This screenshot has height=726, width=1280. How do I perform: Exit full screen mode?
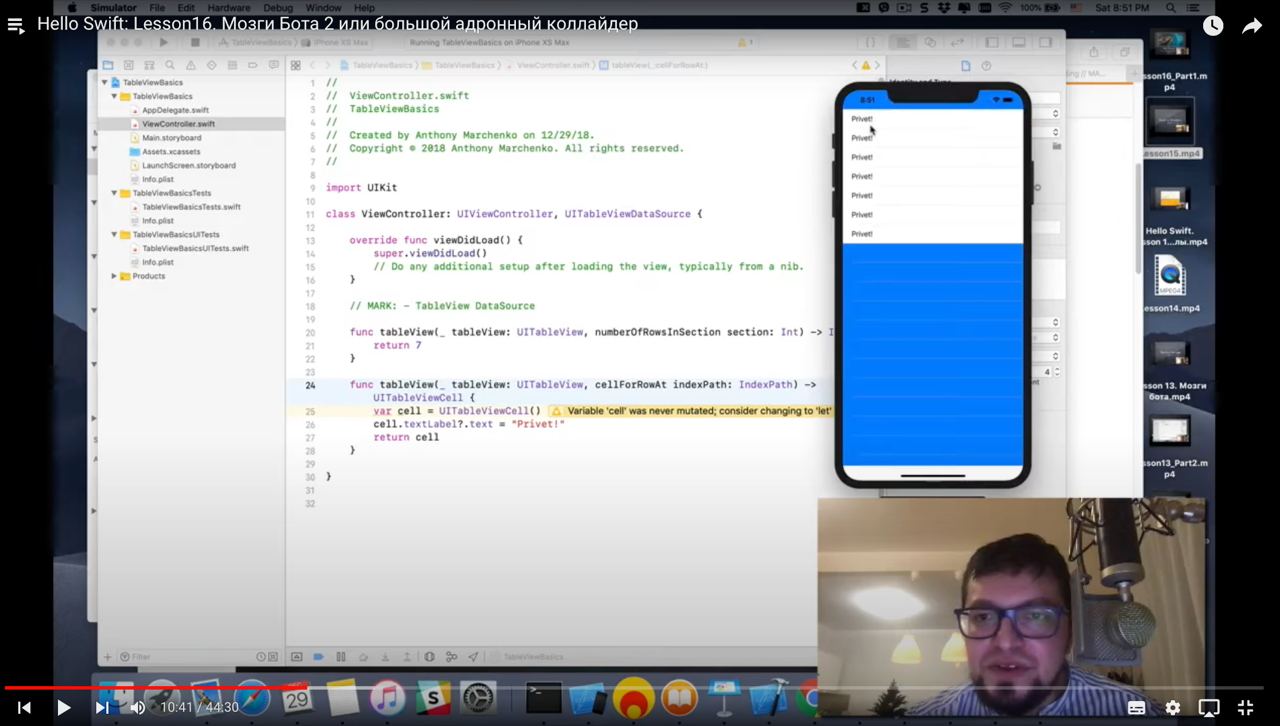coord(1245,707)
